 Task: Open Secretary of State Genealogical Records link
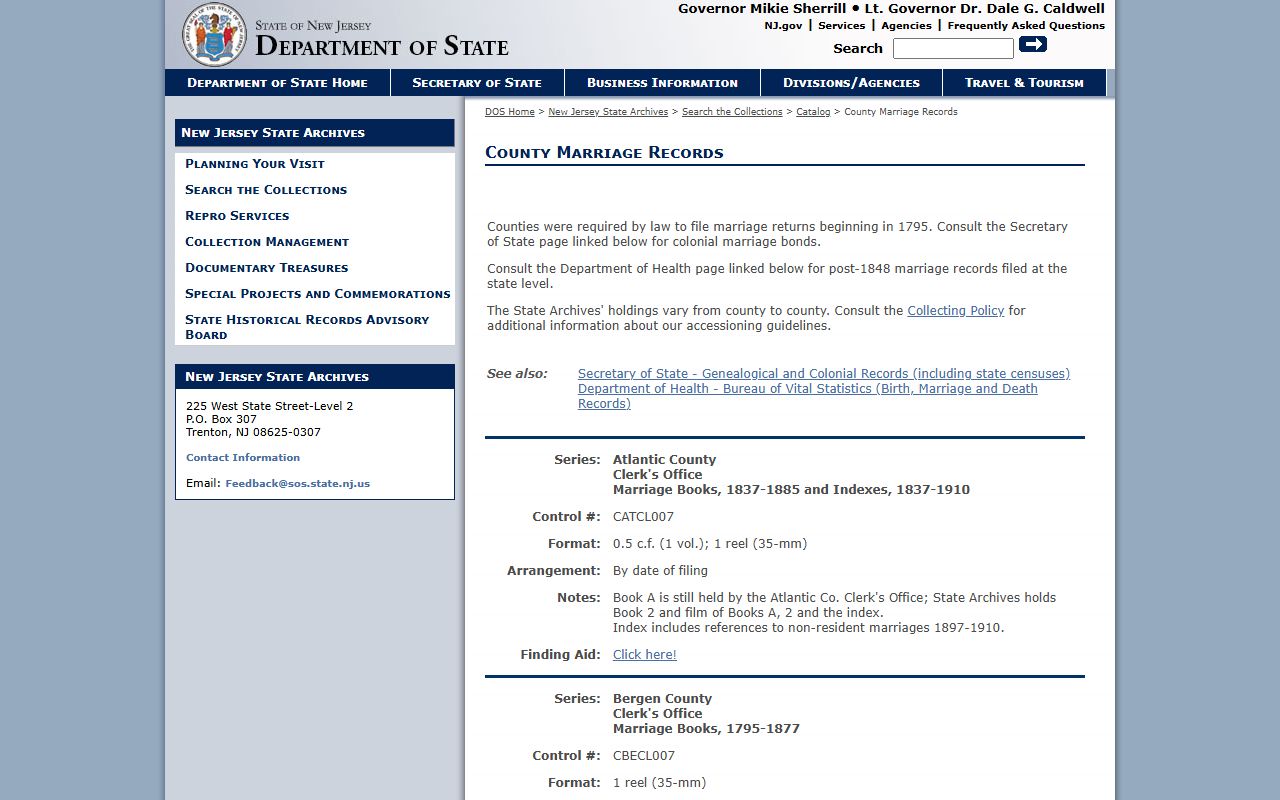(x=824, y=374)
